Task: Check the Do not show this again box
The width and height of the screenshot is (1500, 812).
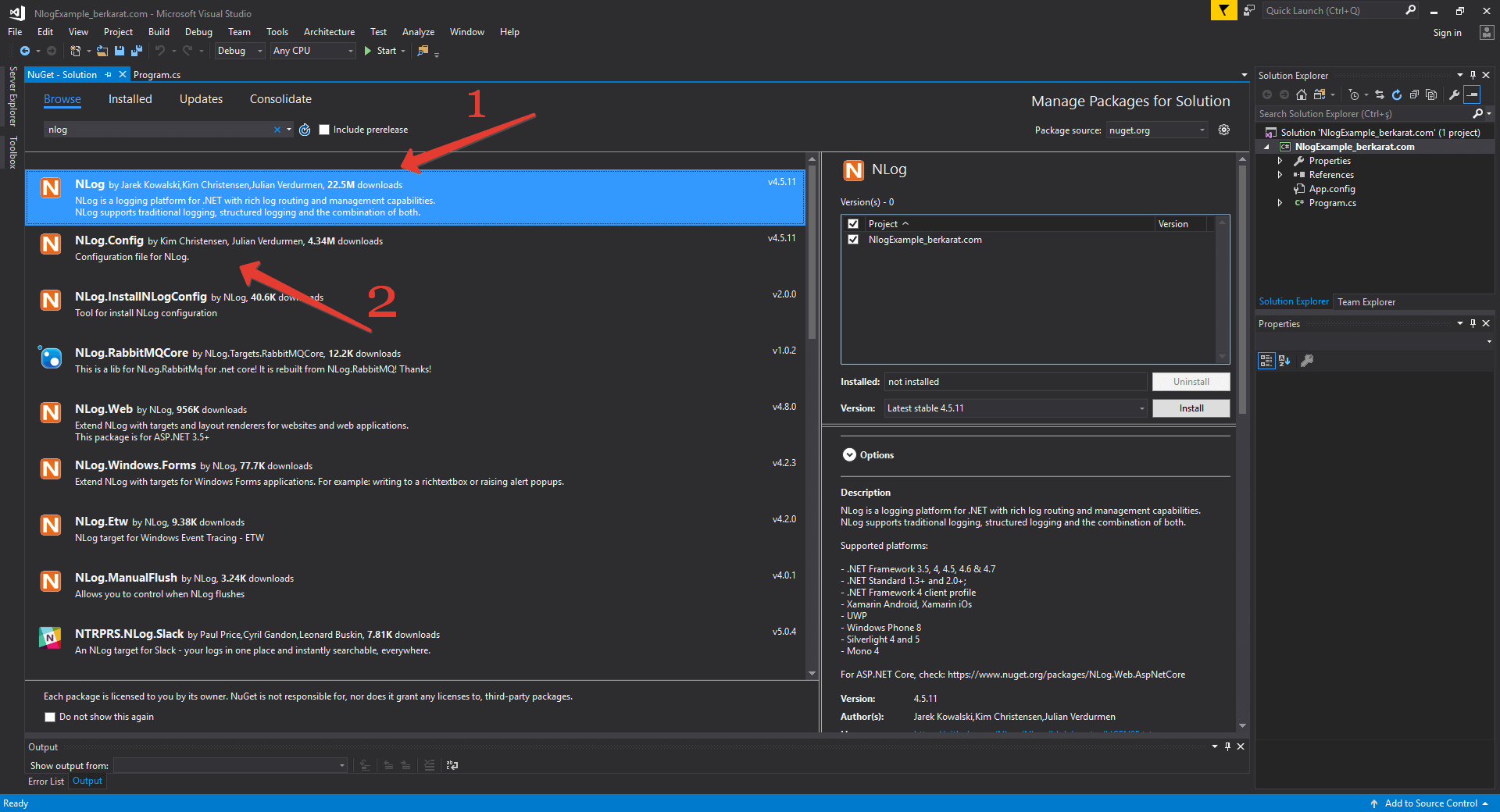Action: (x=50, y=717)
